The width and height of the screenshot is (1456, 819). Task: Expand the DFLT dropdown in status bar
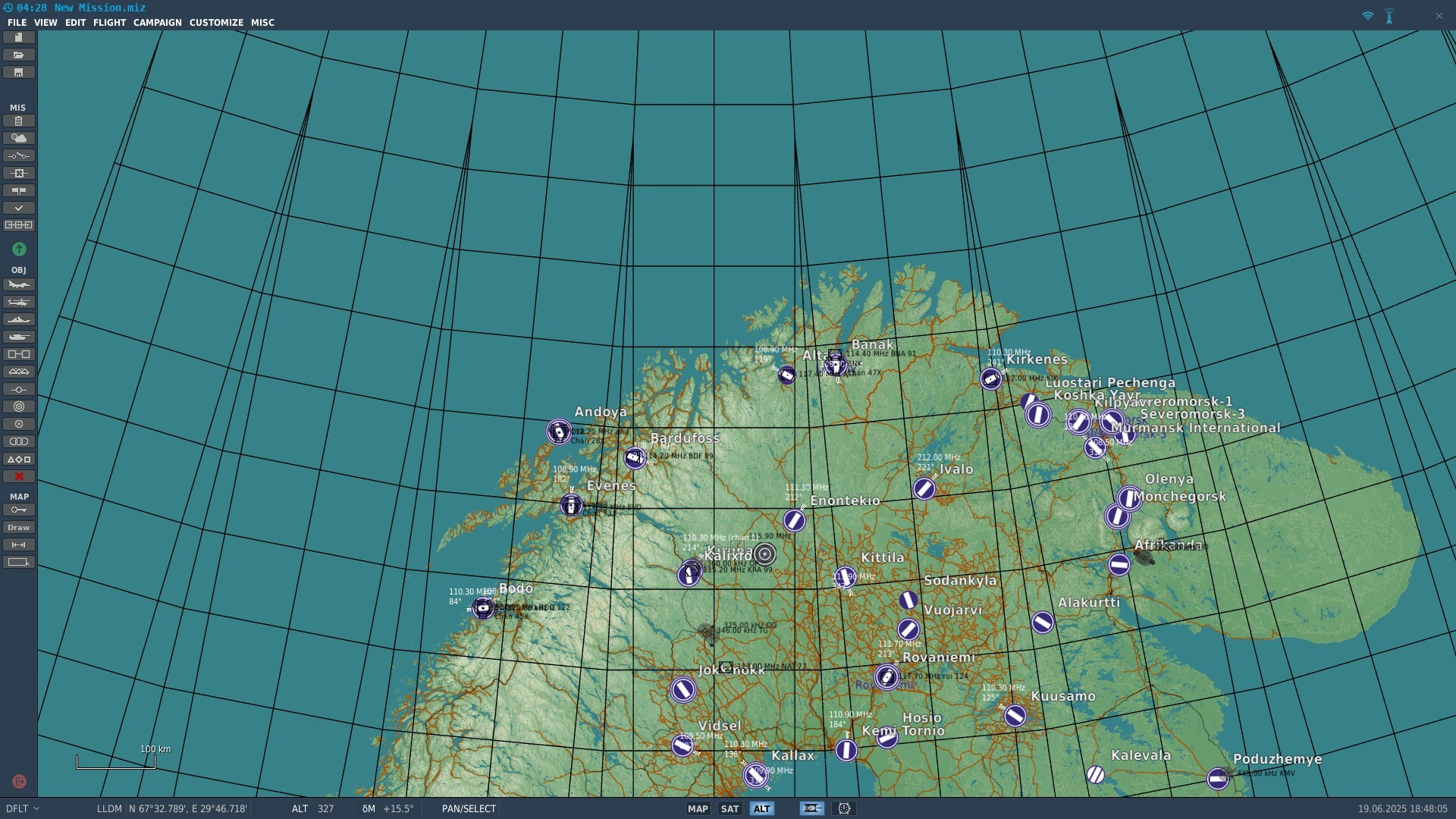click(23, 808)
